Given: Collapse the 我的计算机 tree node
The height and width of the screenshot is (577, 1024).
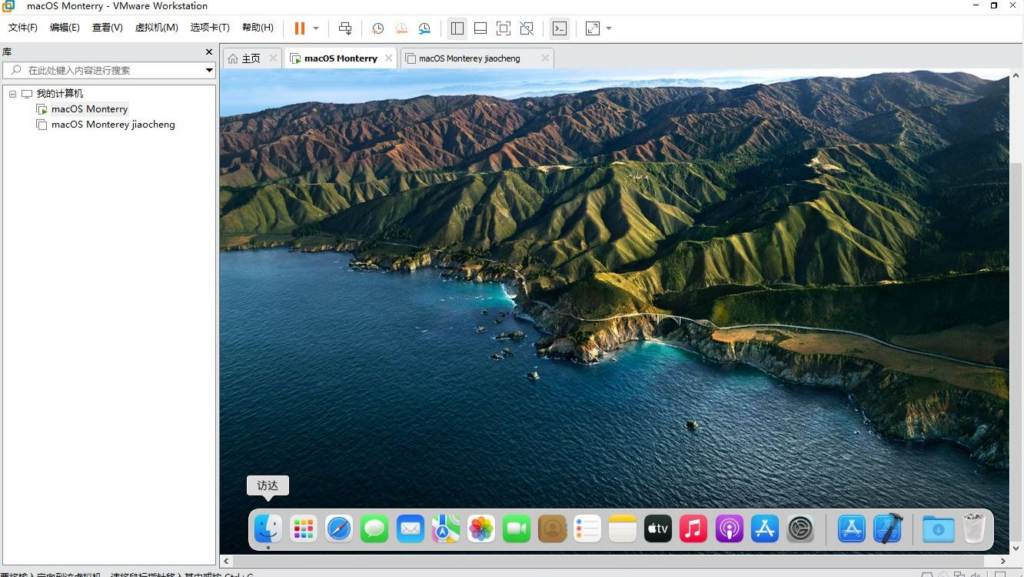Looking at the screenshot, I should click(12, 93).
